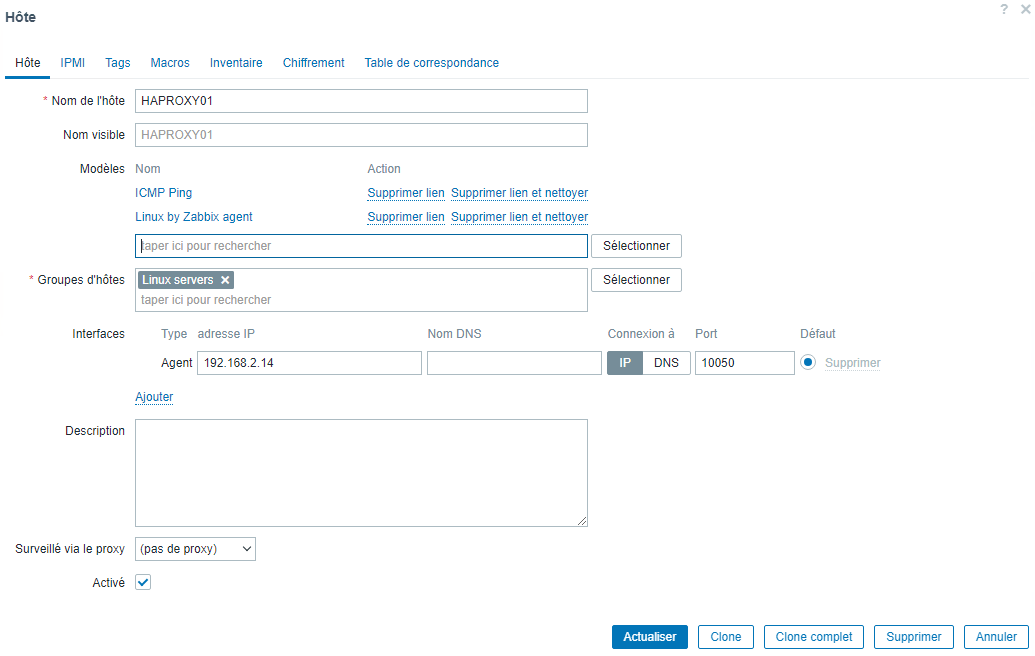Open the Macros tab
This screenshot has width=1035, height=656.
pyautogui.click(x=169, y=62)
